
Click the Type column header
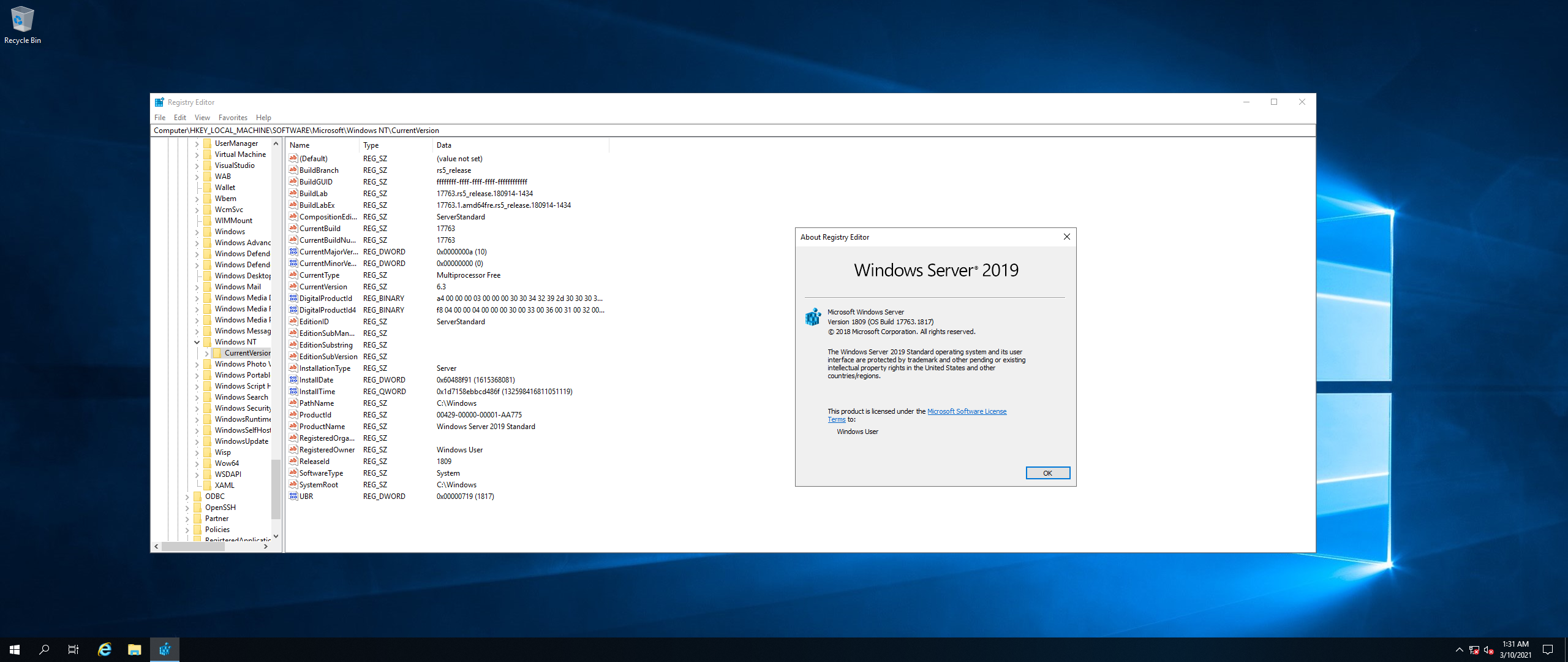pyautogui.click(x=396, y=145)
